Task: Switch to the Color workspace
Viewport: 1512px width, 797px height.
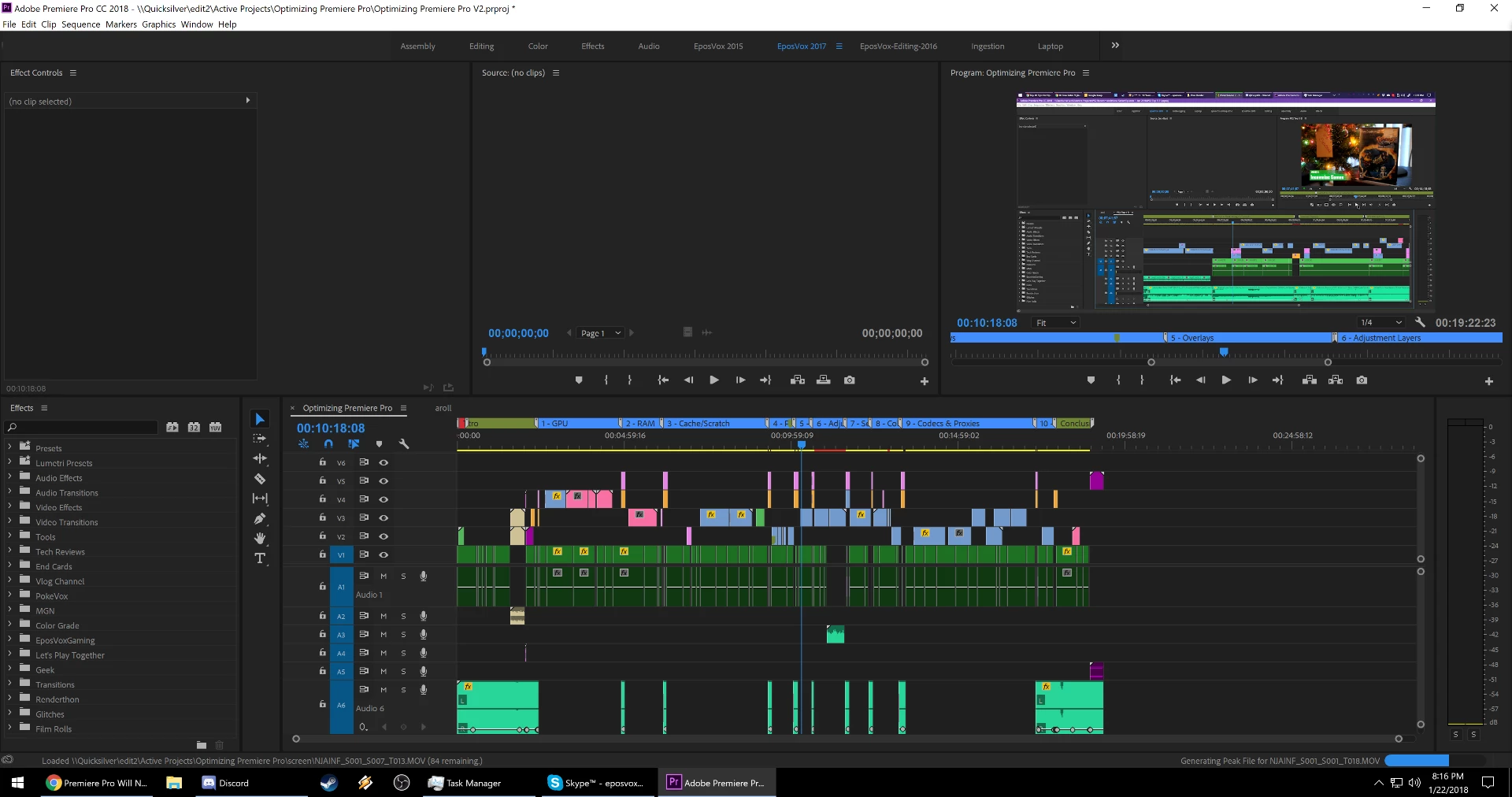Action: pyautogui.click(x=538, y=46)
